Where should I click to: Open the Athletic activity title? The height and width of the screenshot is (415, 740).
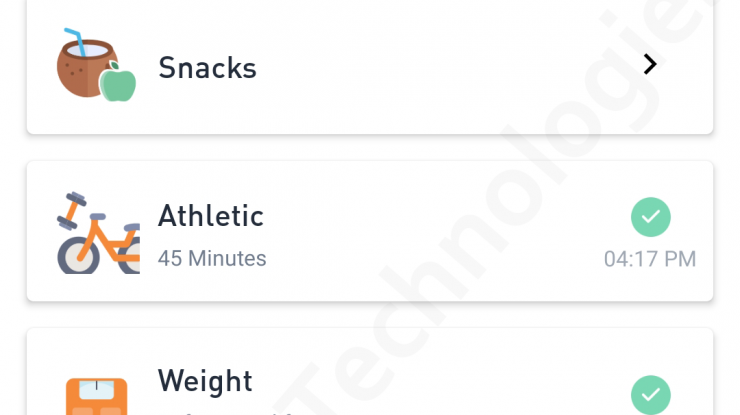210,216
